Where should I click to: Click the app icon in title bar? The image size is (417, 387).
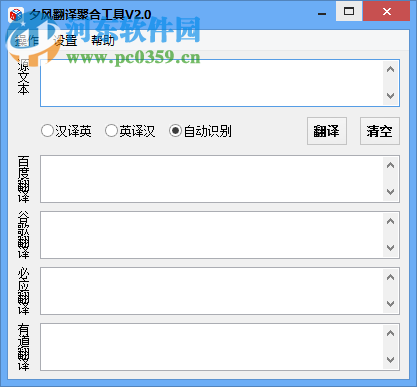pyautogui.click(x=16, y=15)
